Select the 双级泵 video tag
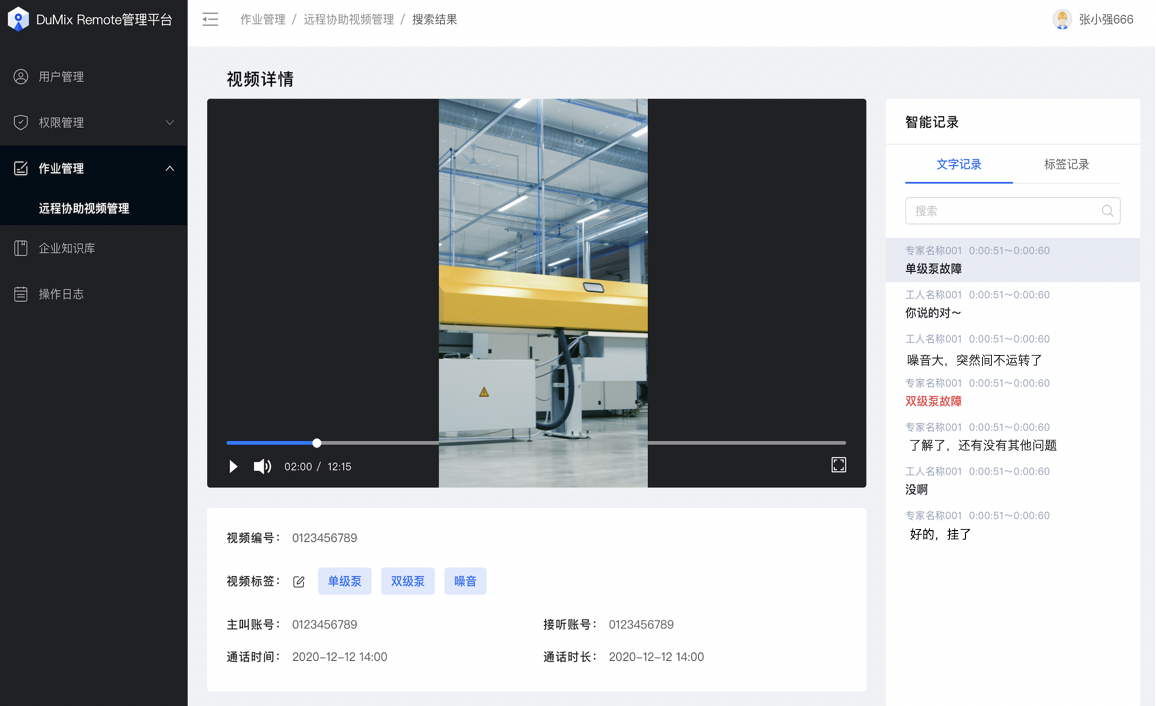Viewport: 1156px width, 706px height. click(407, 580)
